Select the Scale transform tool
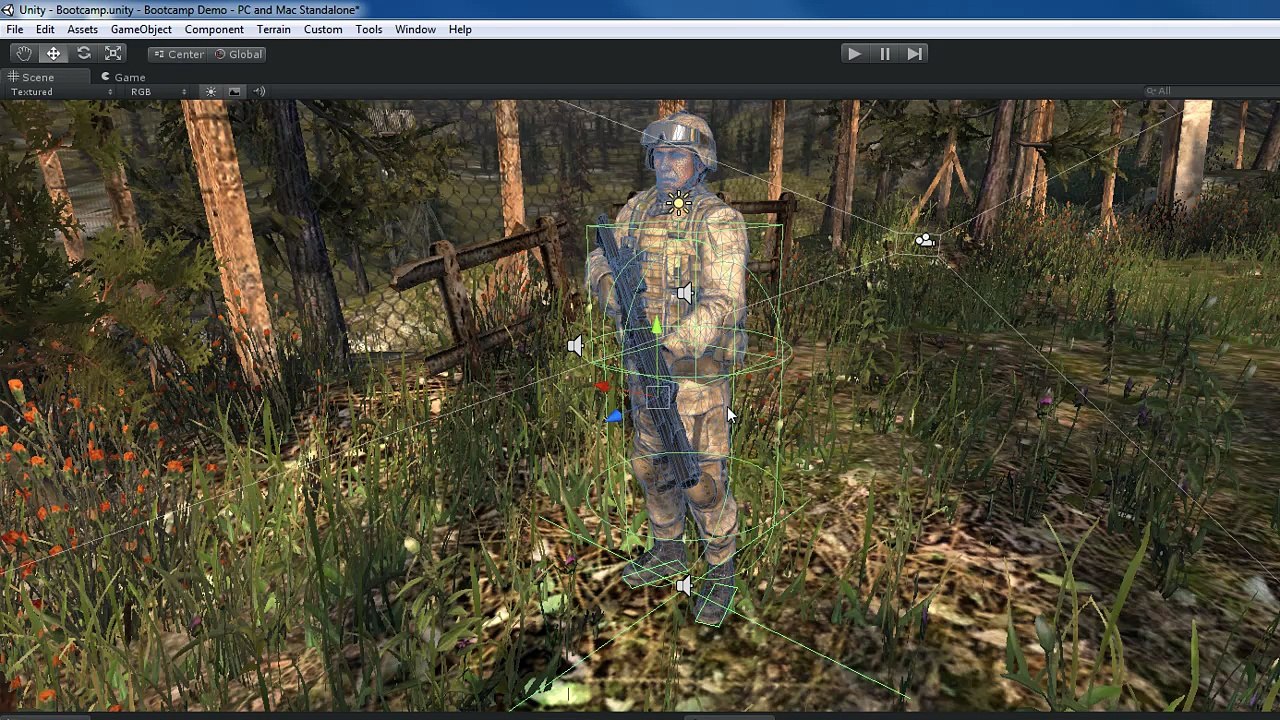 113,54
